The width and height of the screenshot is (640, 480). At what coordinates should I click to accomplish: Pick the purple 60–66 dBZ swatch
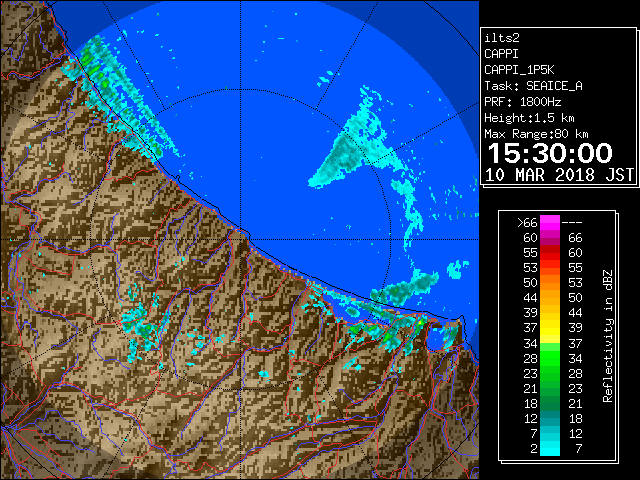pos(550,238)
